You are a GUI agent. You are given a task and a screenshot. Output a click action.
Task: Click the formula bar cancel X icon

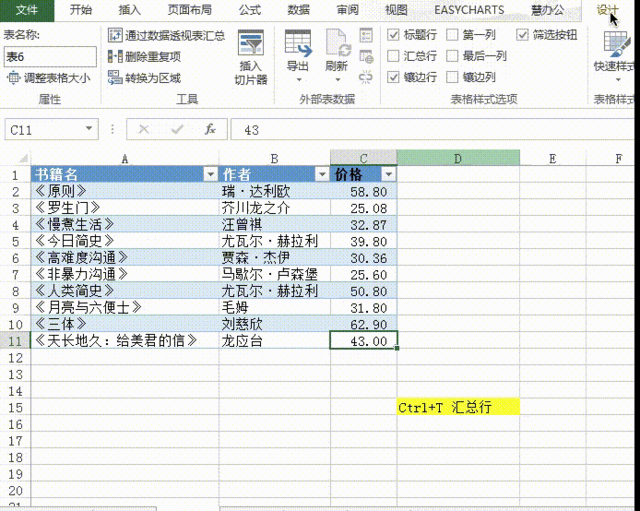(144, 130)
